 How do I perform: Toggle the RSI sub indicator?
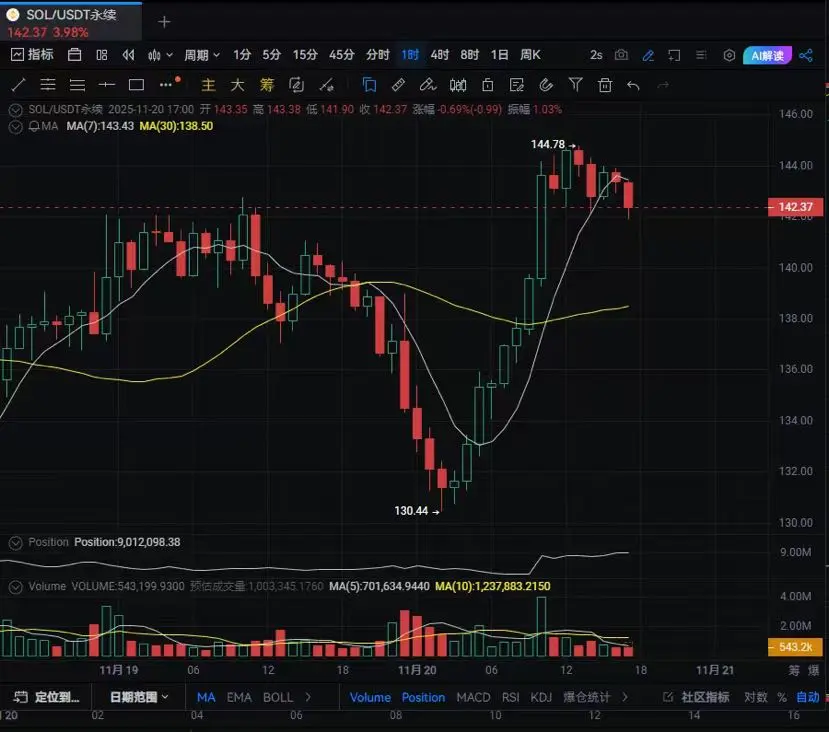tap(510, 697)
